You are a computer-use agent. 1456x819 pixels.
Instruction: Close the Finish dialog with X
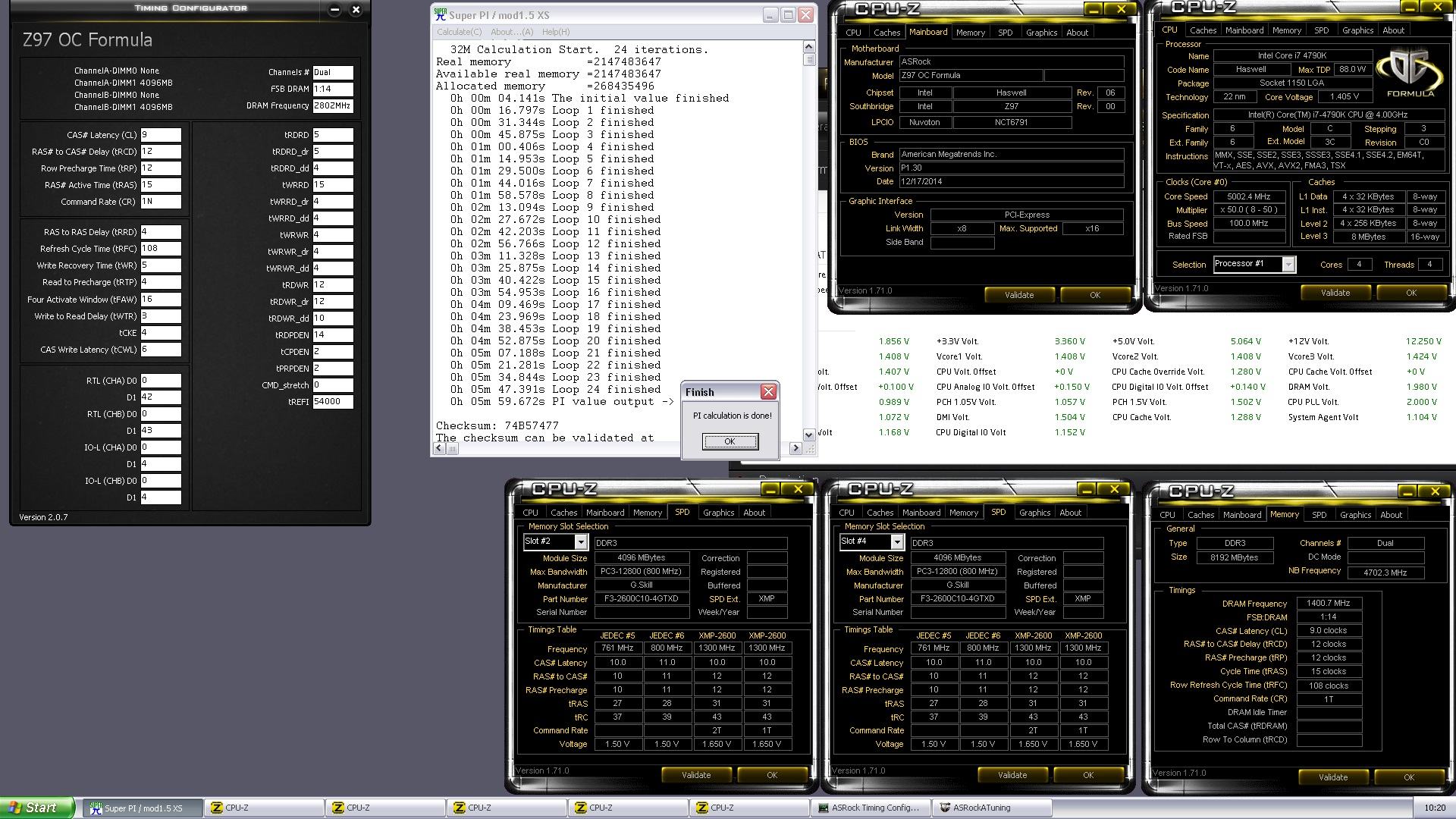tap(768, 392)
